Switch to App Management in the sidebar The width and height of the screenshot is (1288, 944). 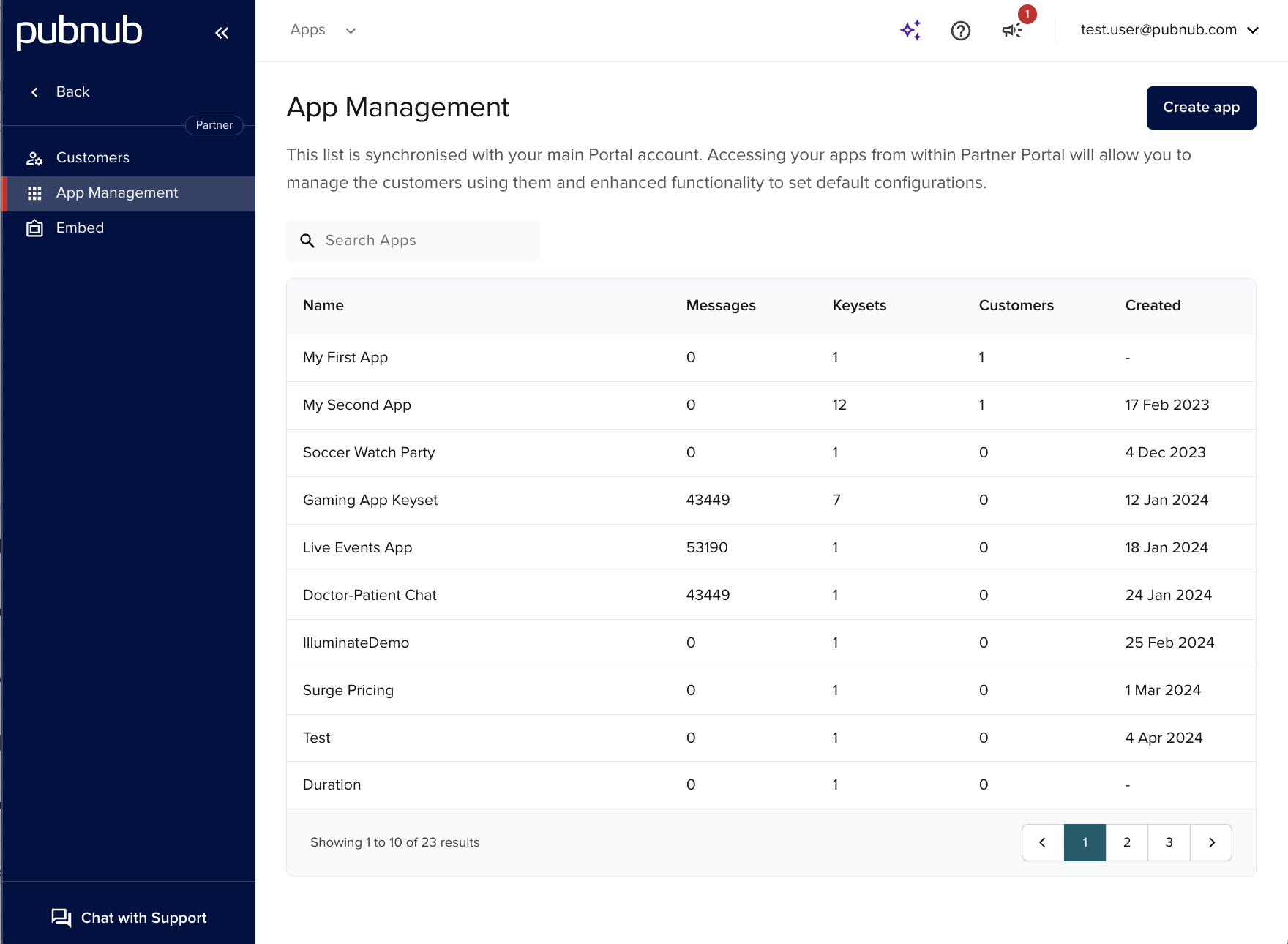tap(117, 193)
